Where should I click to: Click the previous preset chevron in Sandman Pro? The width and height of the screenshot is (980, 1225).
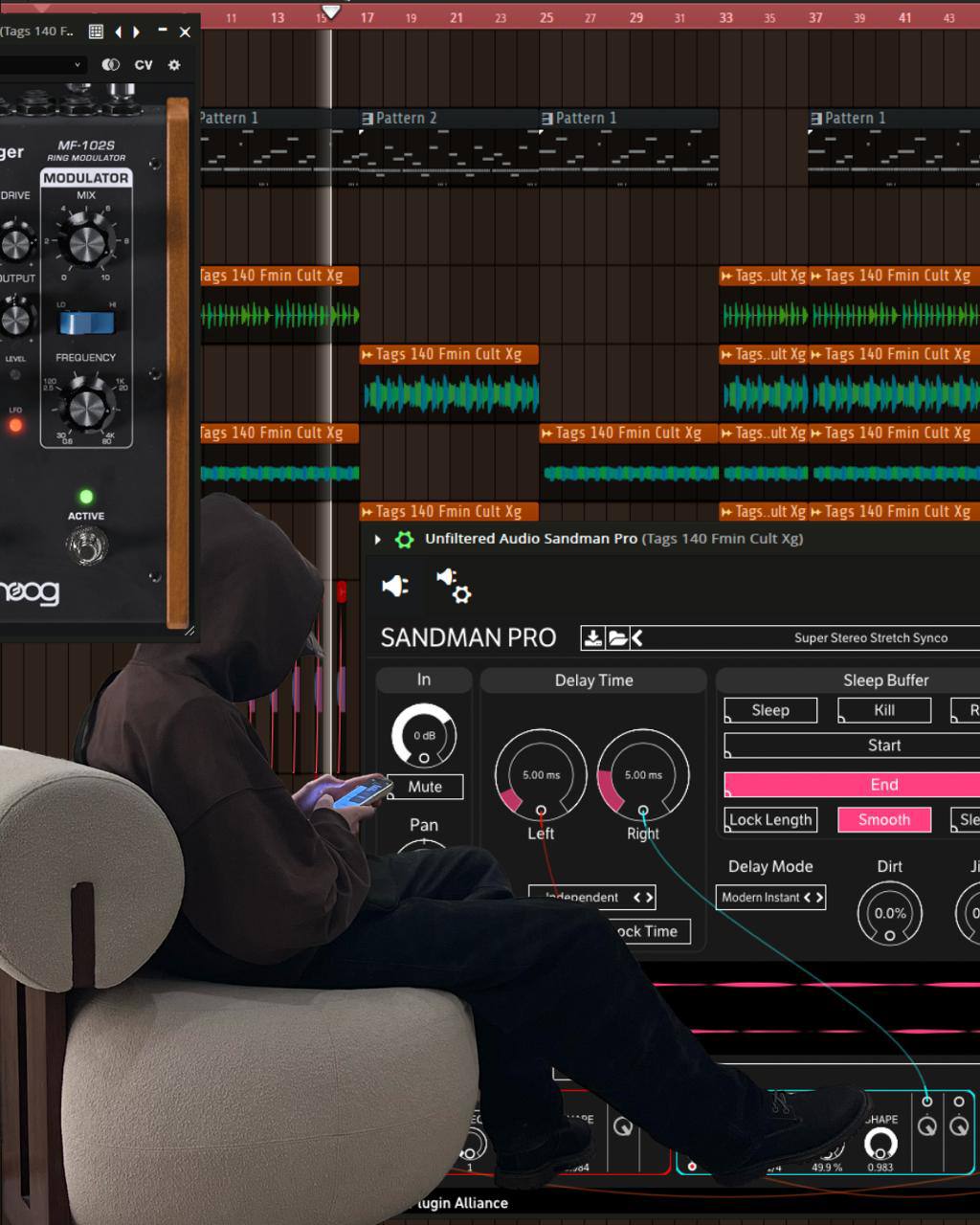[x=636, y=638]
